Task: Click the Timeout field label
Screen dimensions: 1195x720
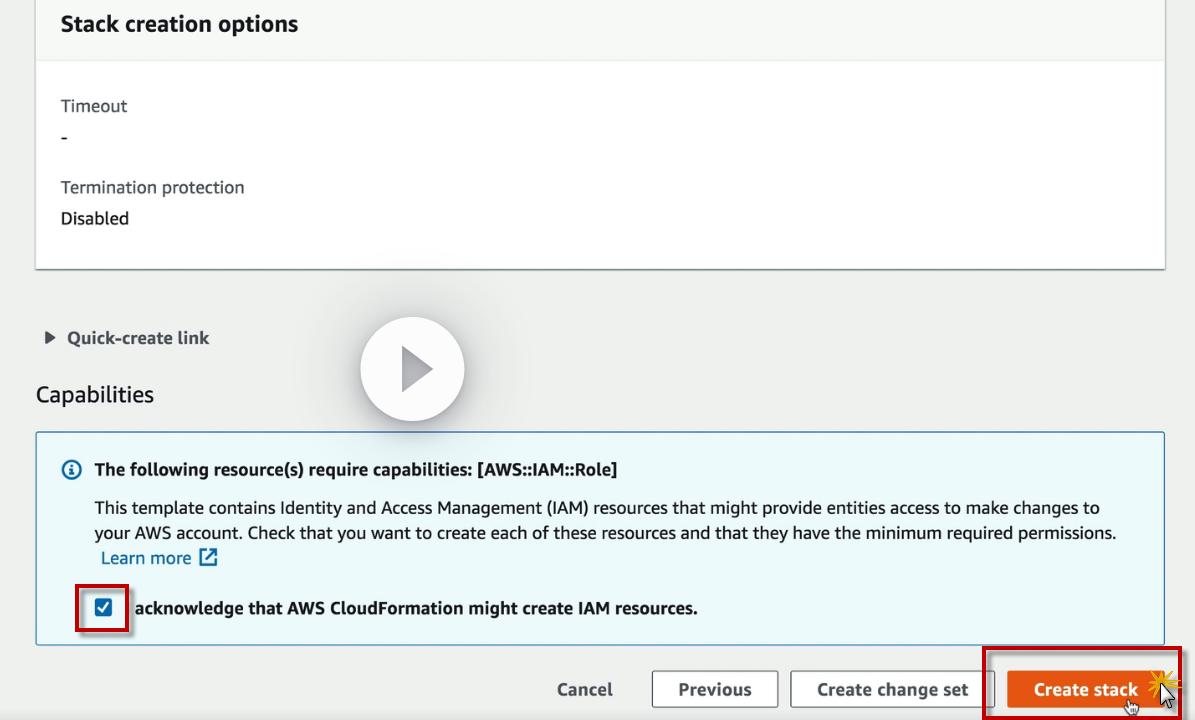Action: (x=94, y=106)
